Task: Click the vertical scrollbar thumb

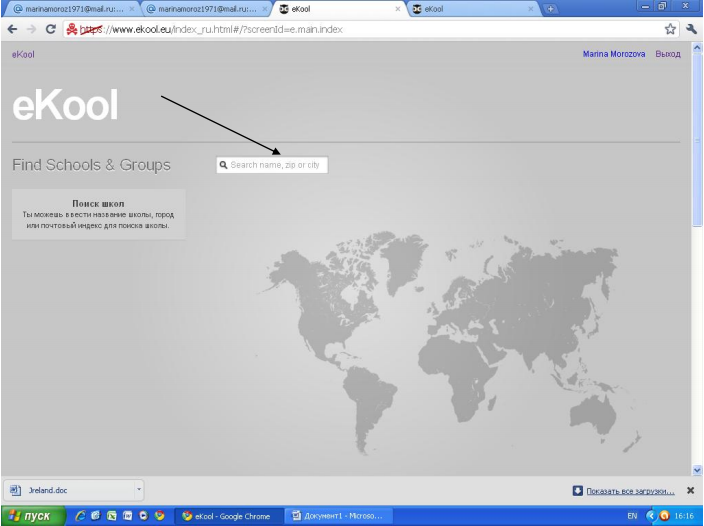Action: 697,139
